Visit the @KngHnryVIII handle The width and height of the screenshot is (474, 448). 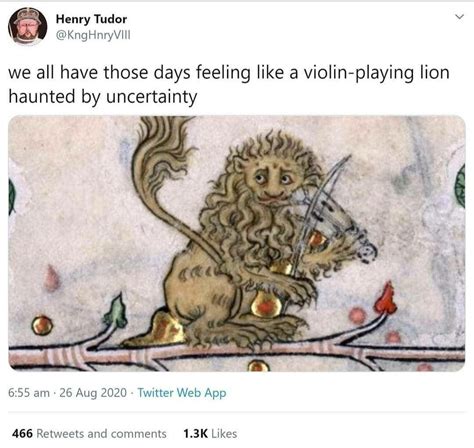93,35
